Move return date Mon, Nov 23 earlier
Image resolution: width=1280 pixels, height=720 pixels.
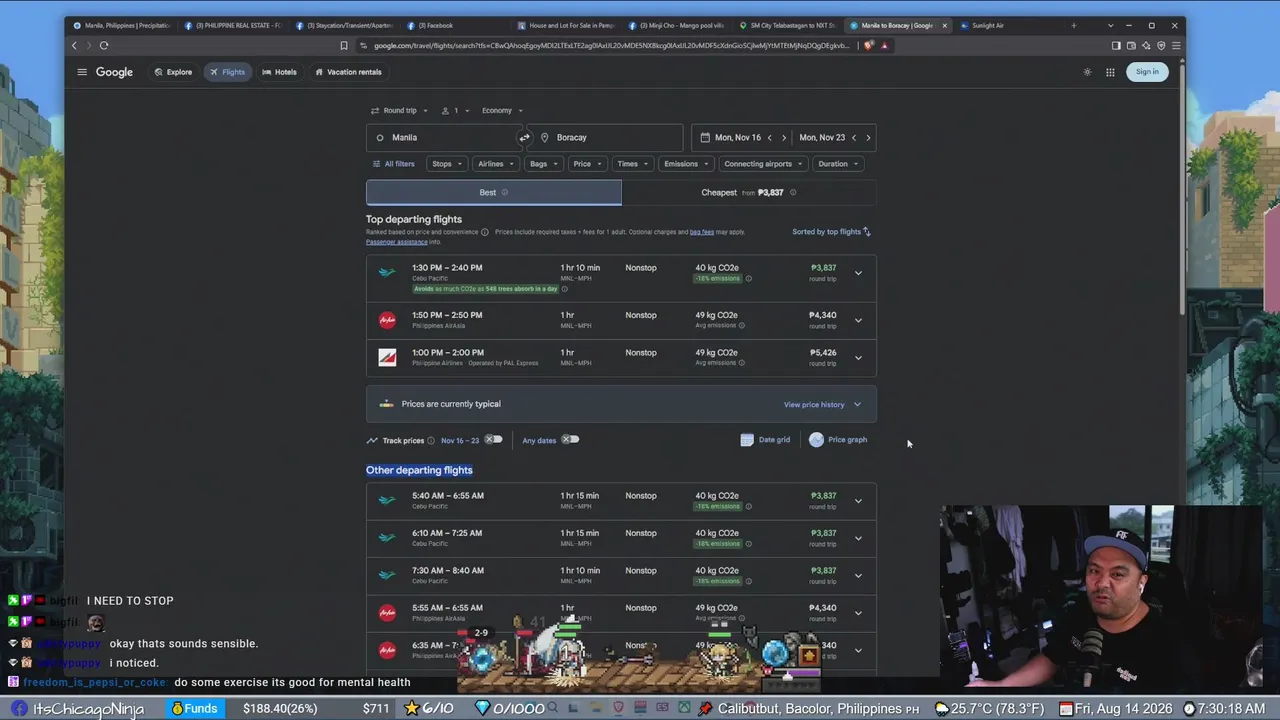853,137
